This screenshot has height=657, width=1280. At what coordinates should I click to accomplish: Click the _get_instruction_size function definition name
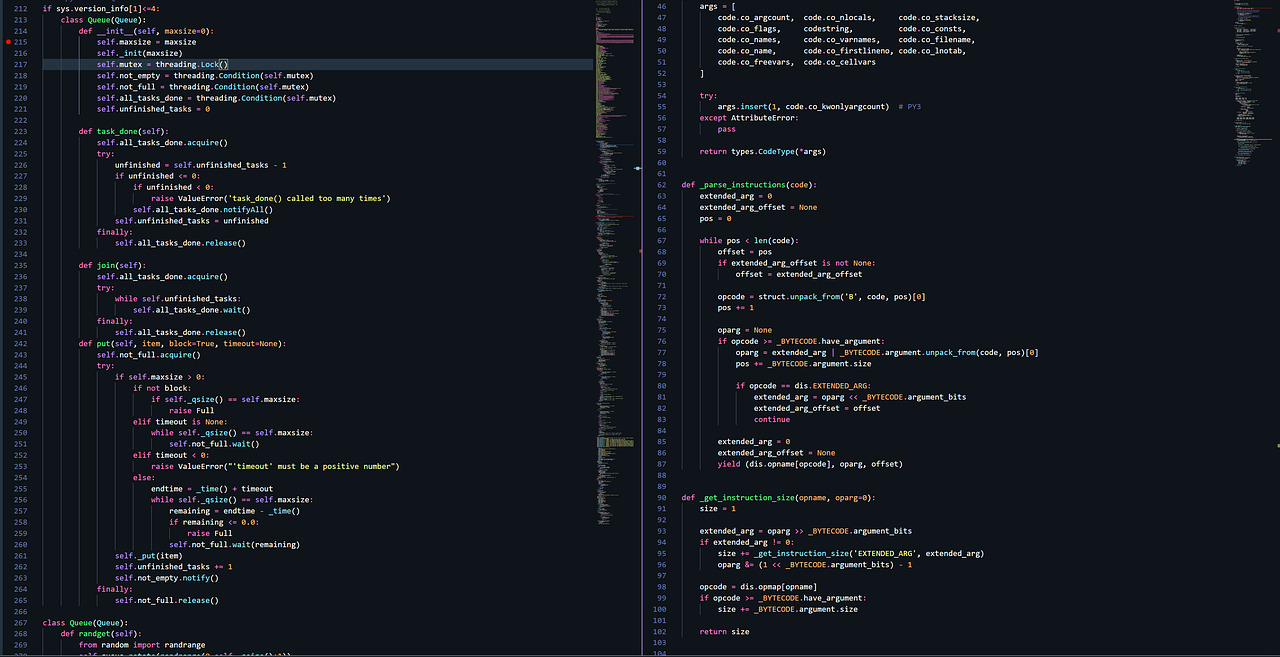pos(747,497)
